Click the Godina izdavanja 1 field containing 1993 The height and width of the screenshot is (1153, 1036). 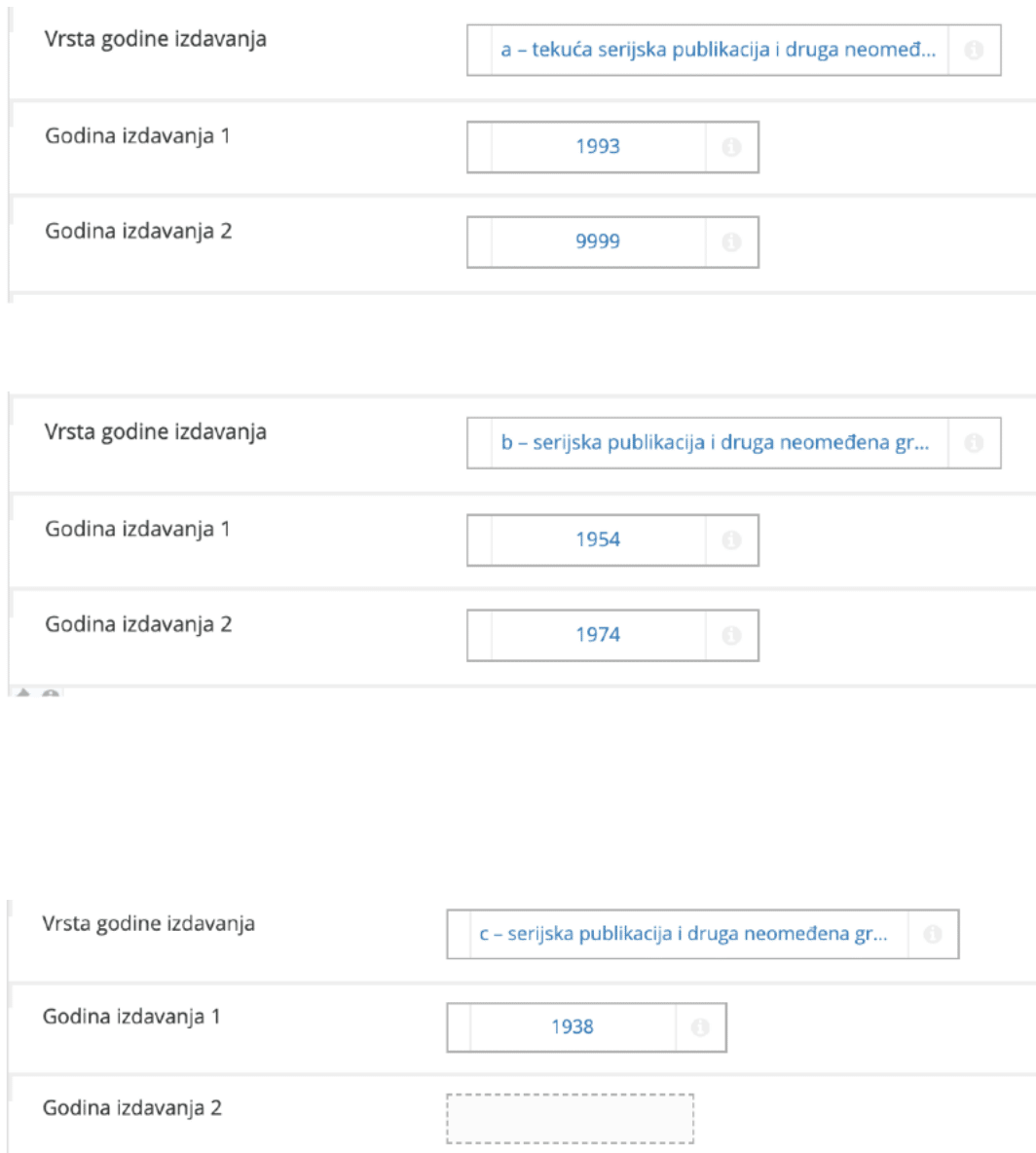[x=598, y=147]
